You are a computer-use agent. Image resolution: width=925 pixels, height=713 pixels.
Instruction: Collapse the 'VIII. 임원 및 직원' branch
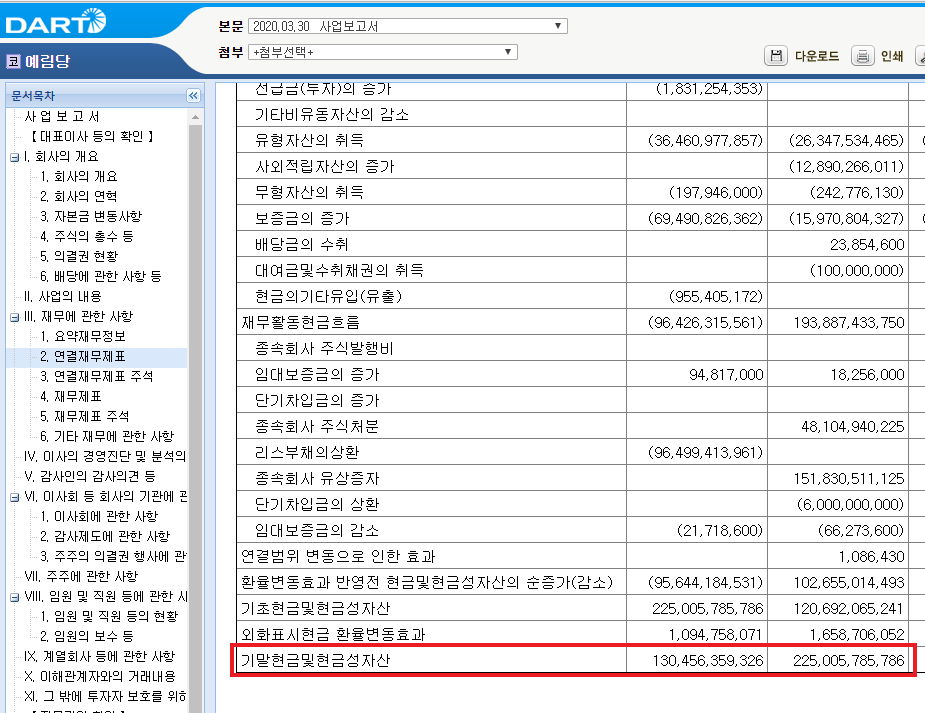[x=16, y=596]
